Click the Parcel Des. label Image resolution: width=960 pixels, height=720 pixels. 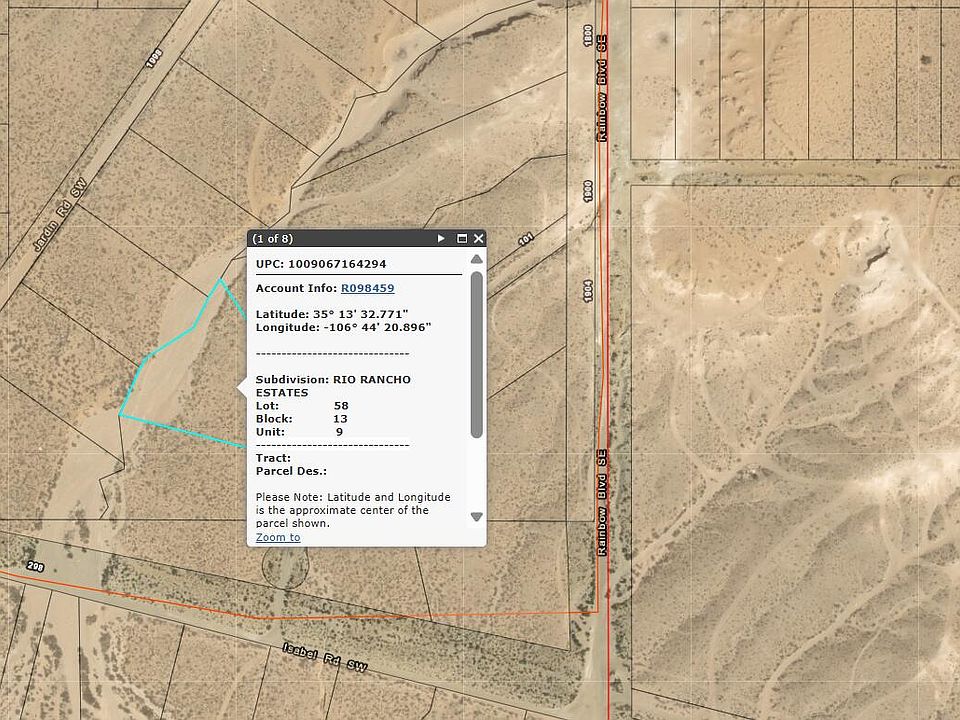(x=291, y=471)
